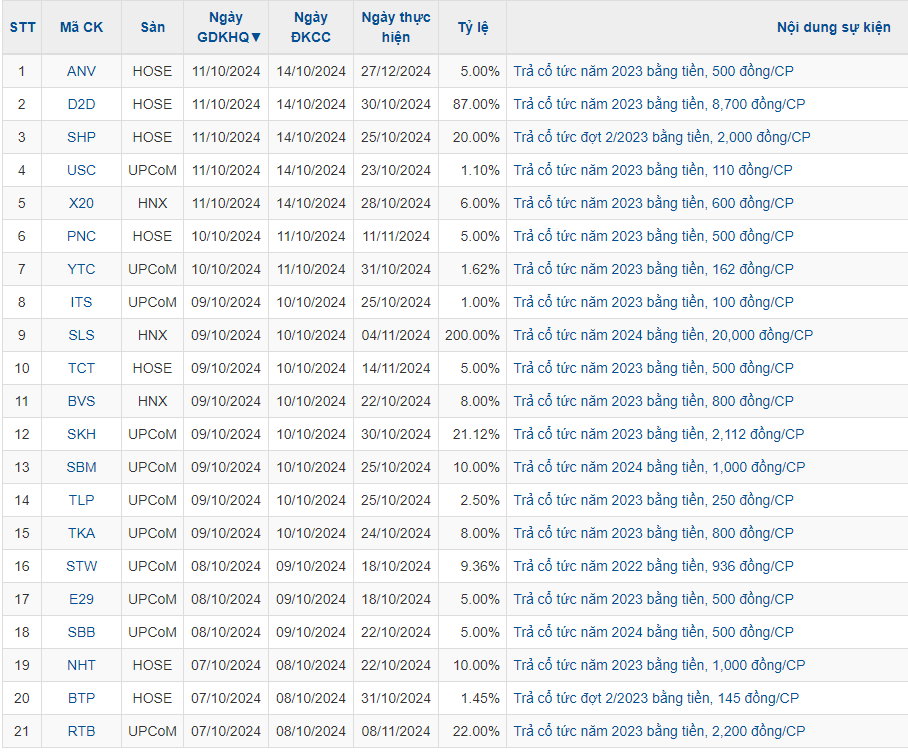The image size is (908, 752).
Task: Click the Mã CK column header
Action: pos(81,28)
